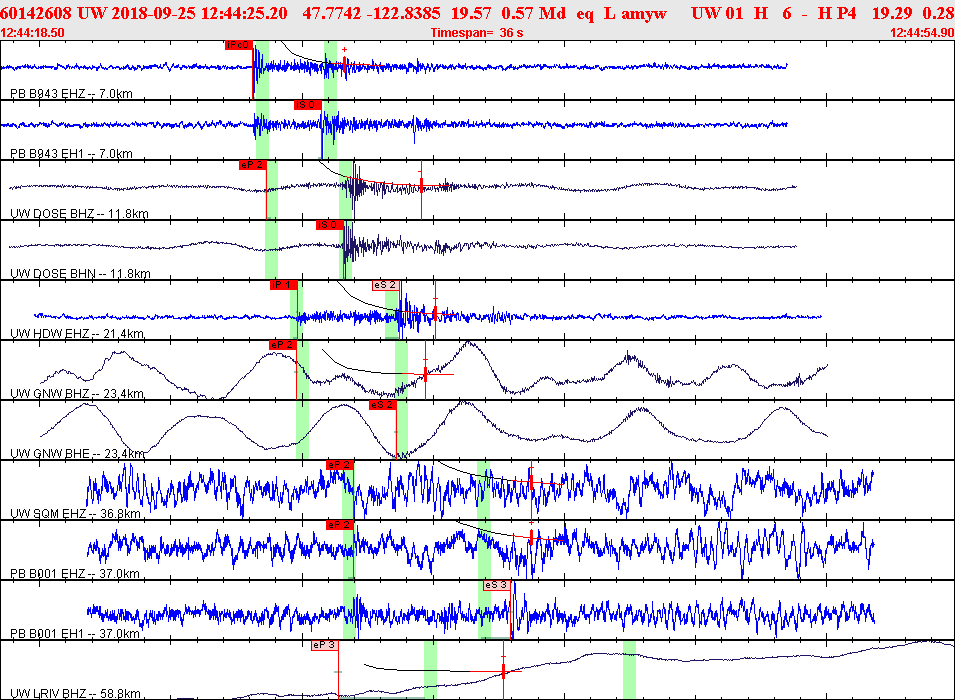Image resolution: width=955 pixels, height=700 pixels.
Task: Click the 'UW GNW BHZ -- 23.4km' channel label
Action: 77,394
